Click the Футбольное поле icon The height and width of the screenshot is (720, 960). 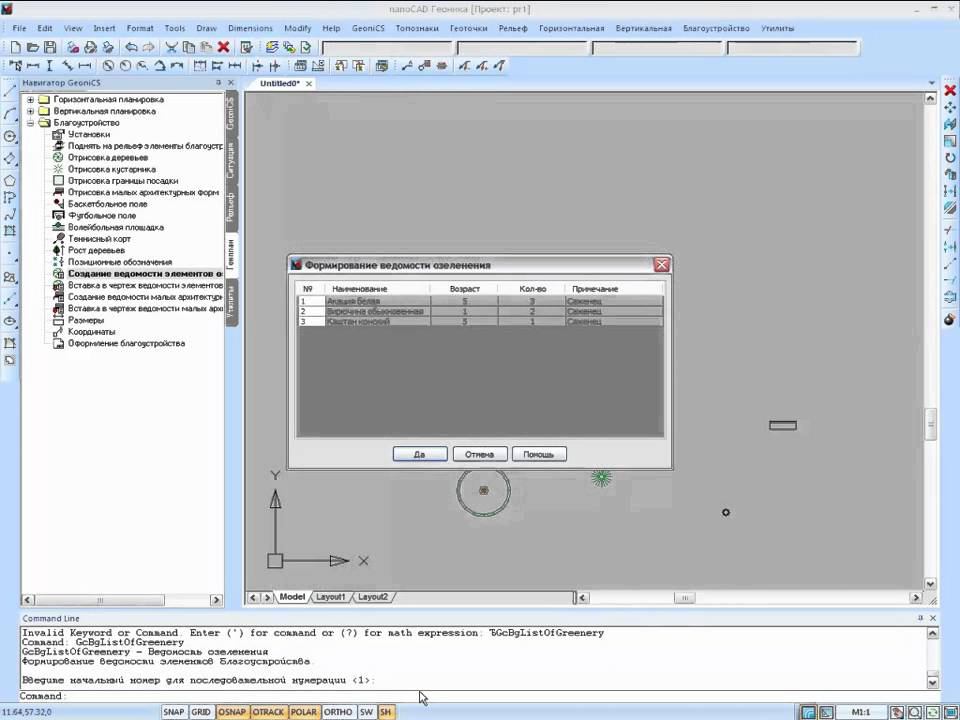pos(58,216)
